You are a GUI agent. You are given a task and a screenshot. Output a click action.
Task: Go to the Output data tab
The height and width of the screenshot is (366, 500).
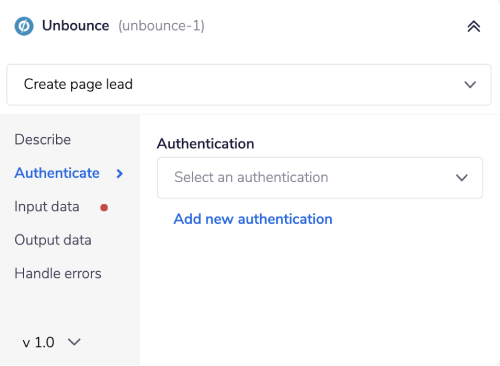(x=53, y=240)
